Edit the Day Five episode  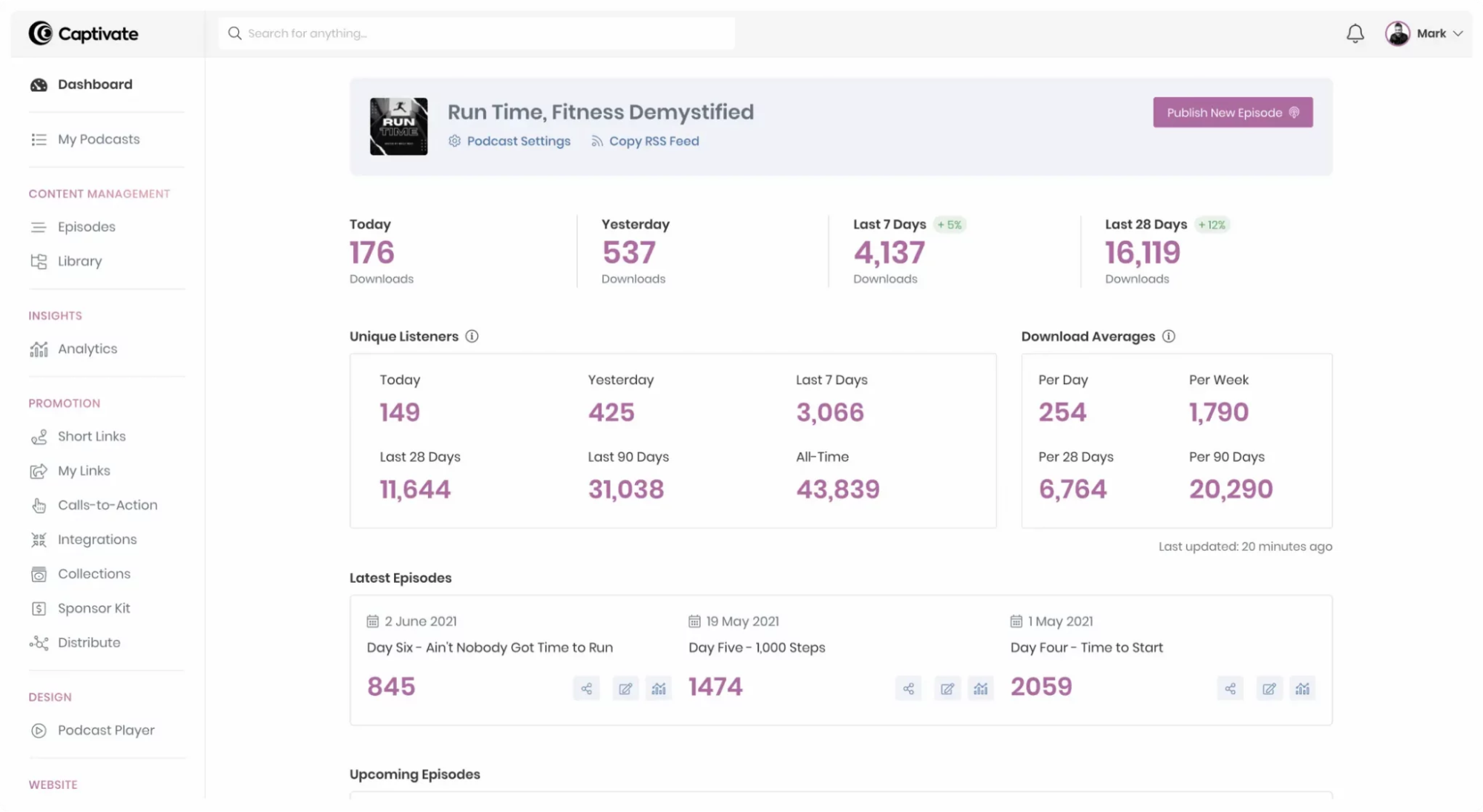(x=947, y=689)
